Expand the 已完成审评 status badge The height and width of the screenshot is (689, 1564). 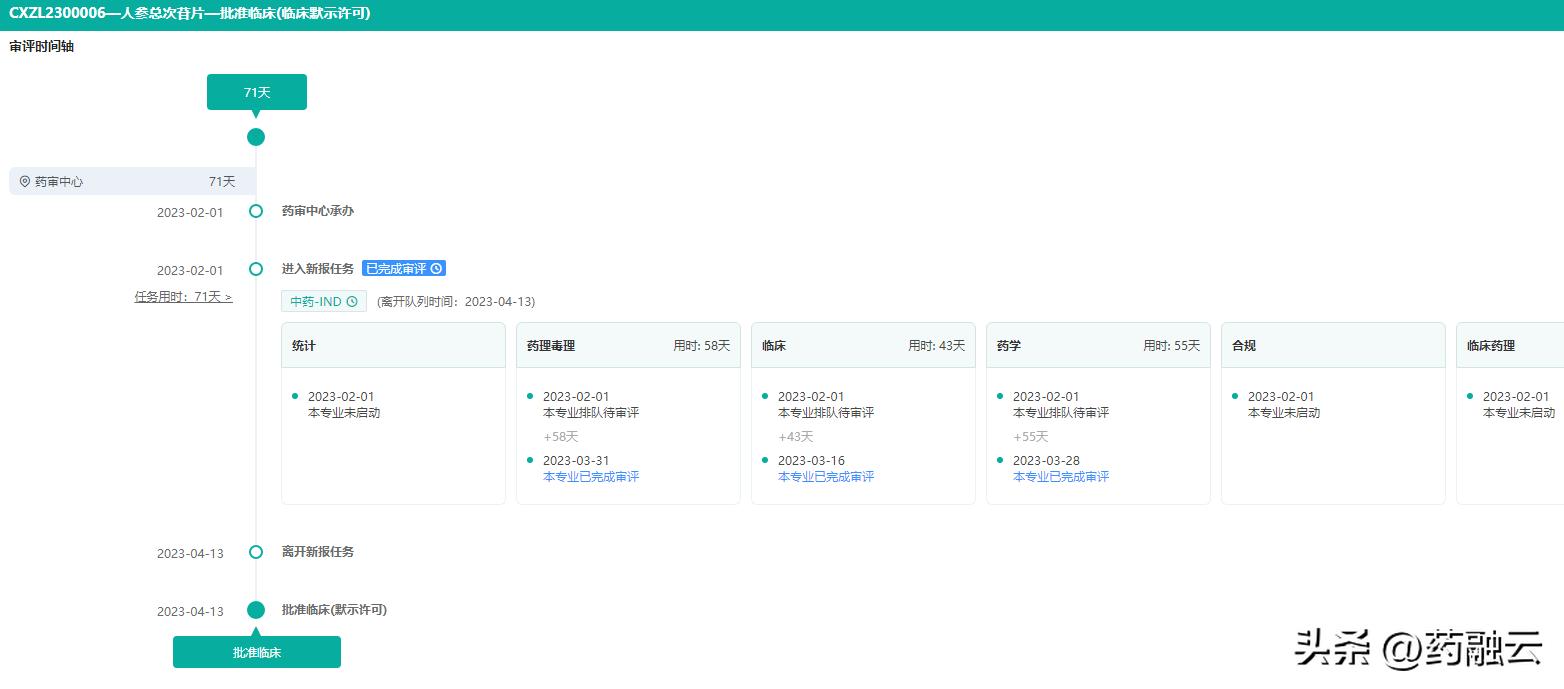pos(404,267)
